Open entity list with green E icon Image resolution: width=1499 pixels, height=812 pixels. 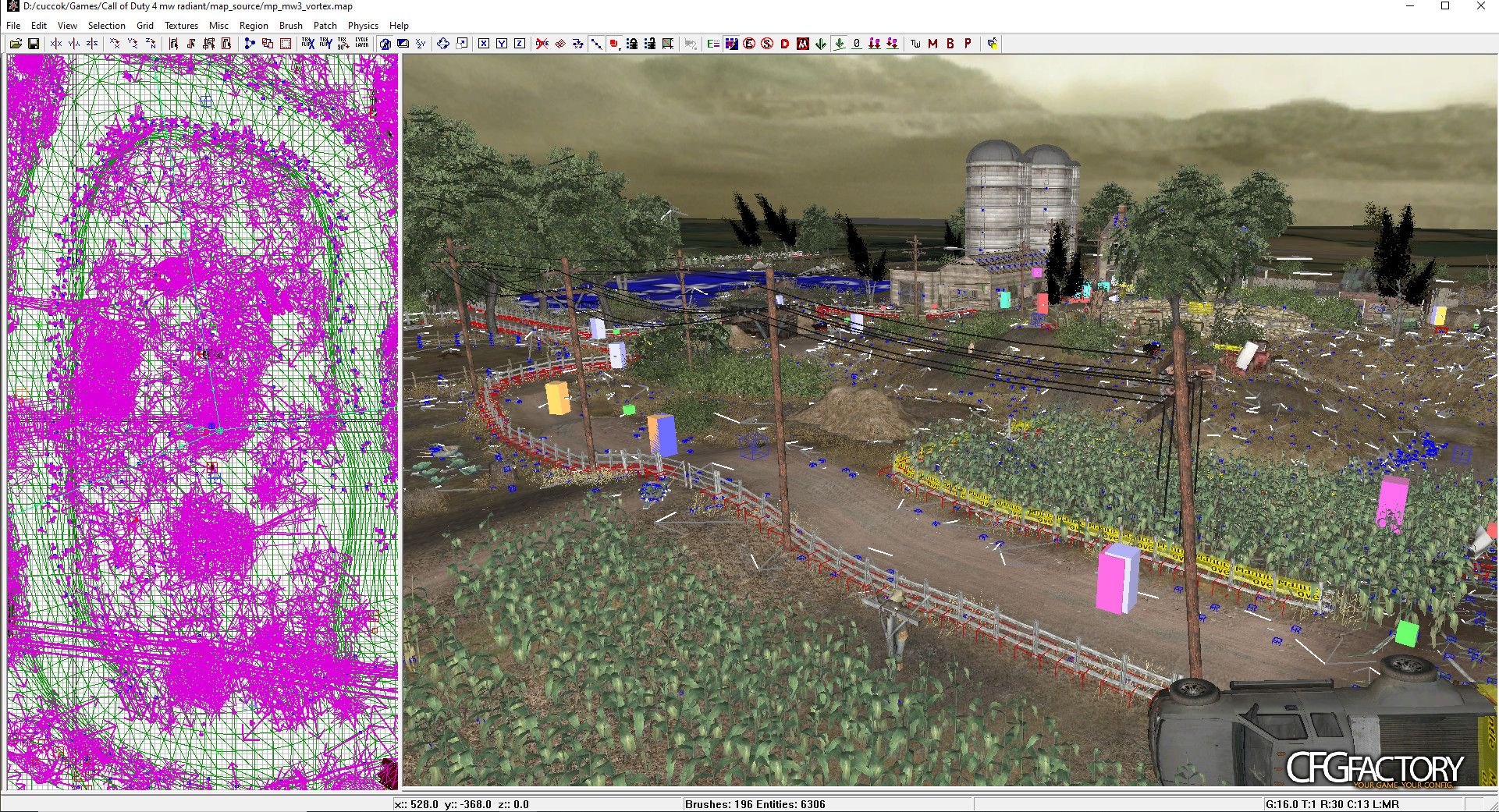713,44
